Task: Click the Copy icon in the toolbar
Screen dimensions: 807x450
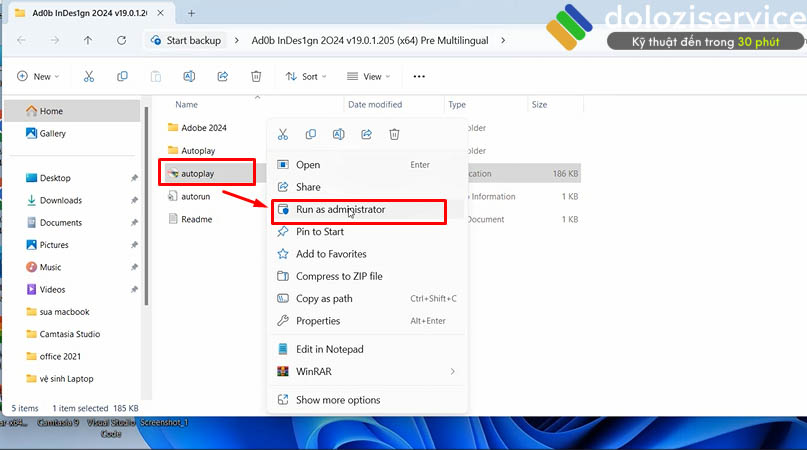Action: point(122,76)
